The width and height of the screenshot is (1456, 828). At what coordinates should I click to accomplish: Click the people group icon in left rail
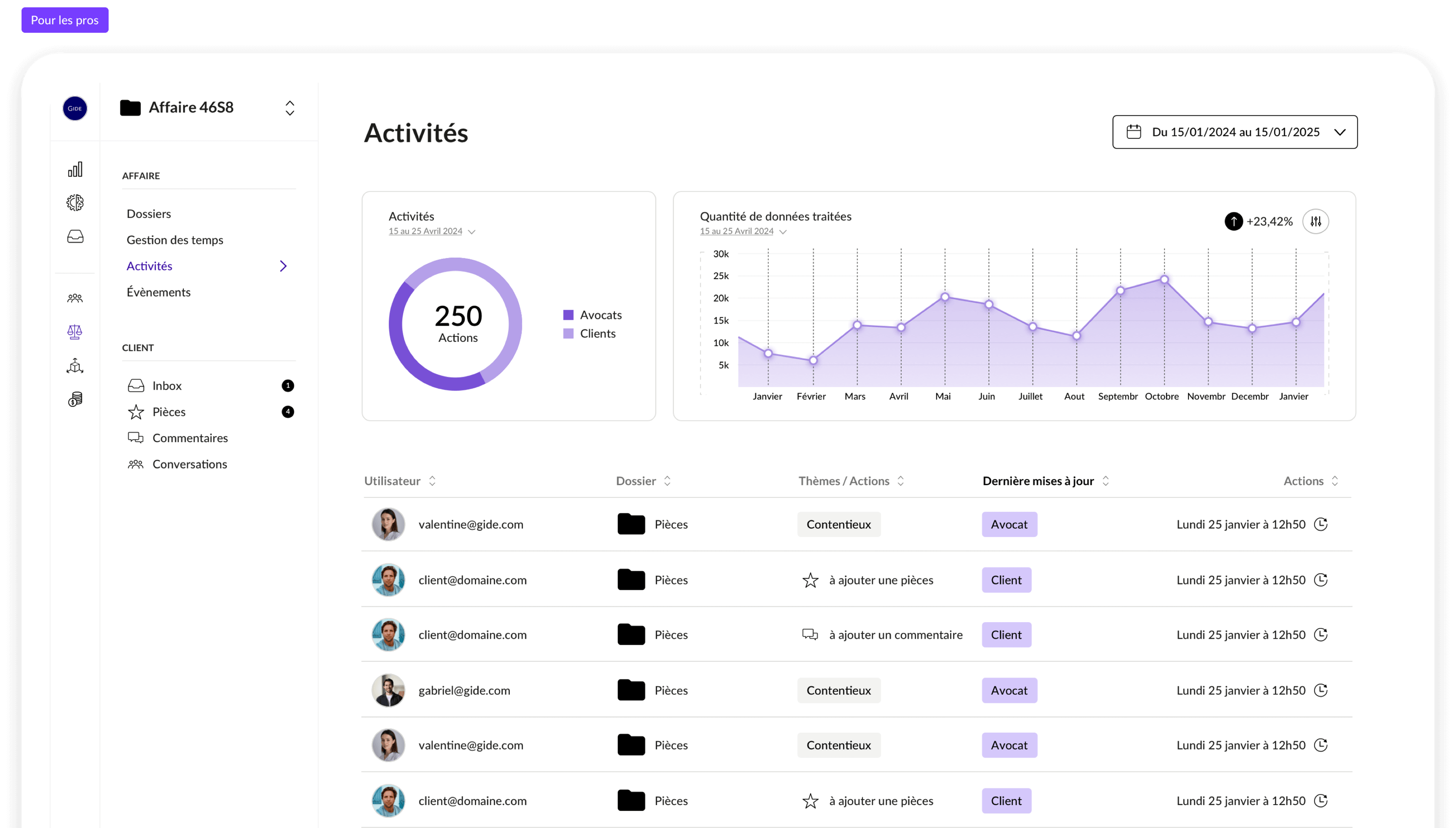click(75, 298)
